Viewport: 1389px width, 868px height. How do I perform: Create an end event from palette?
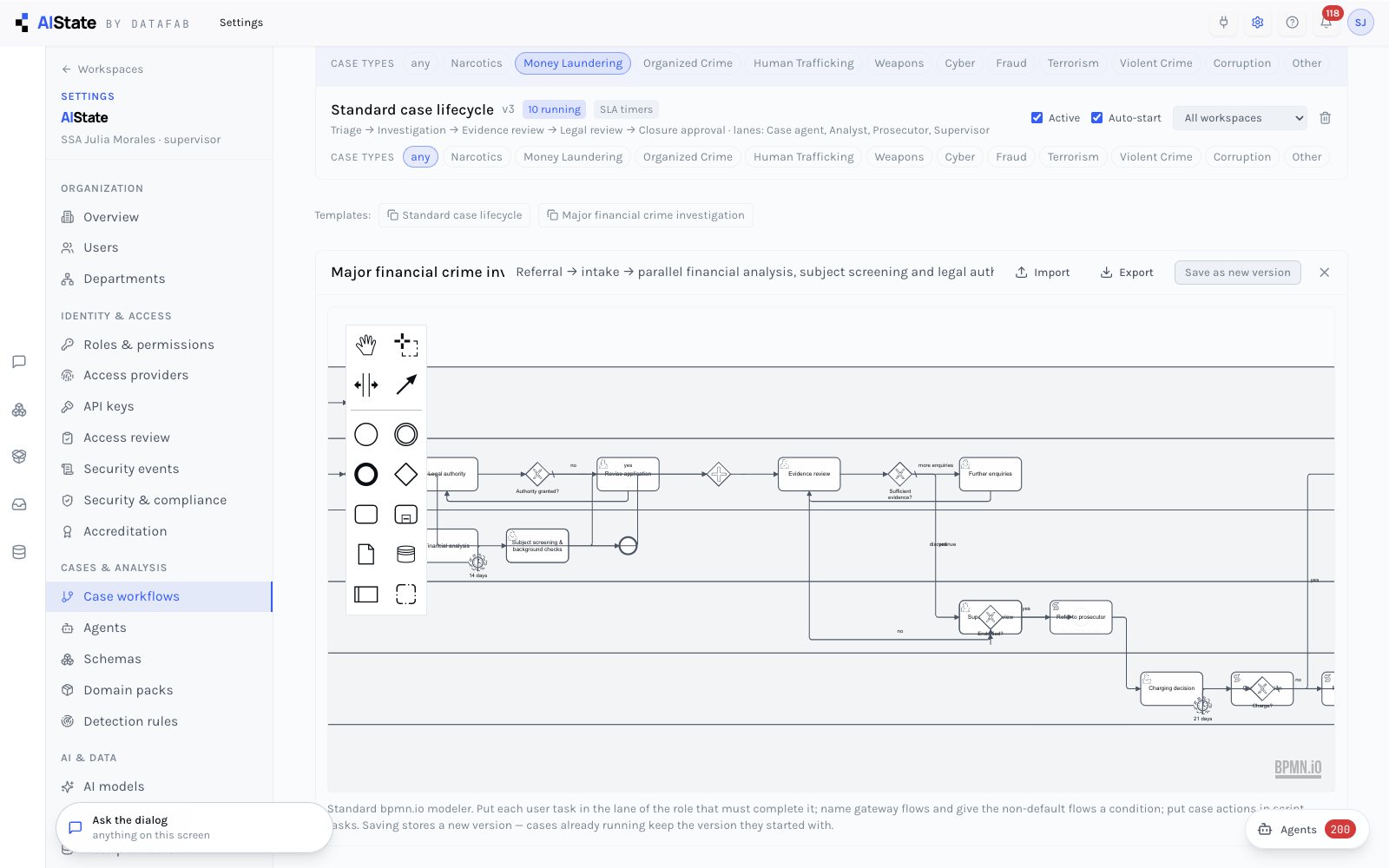[366, 474]
